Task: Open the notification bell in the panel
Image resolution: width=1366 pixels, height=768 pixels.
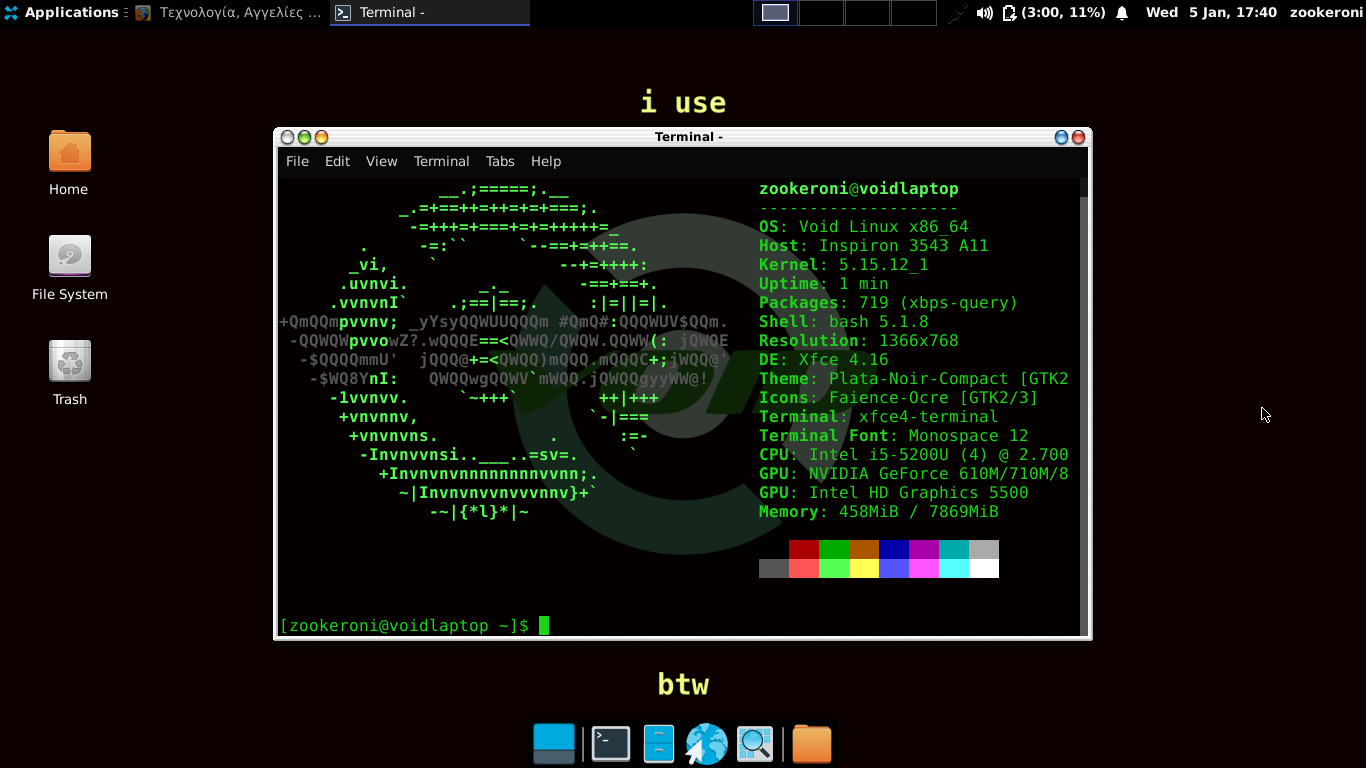Action: point(1122,13)
